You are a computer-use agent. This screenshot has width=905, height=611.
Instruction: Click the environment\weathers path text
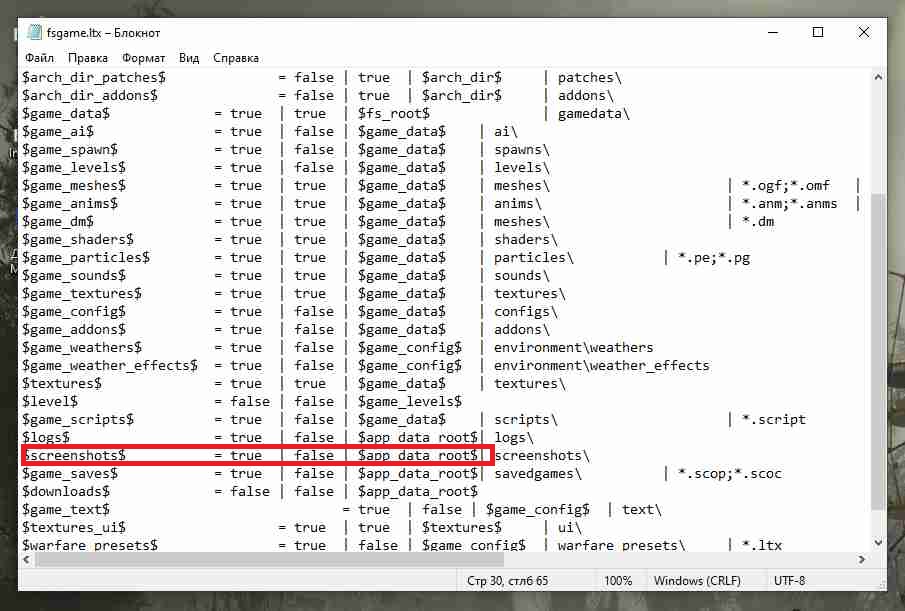pos(574,347)
